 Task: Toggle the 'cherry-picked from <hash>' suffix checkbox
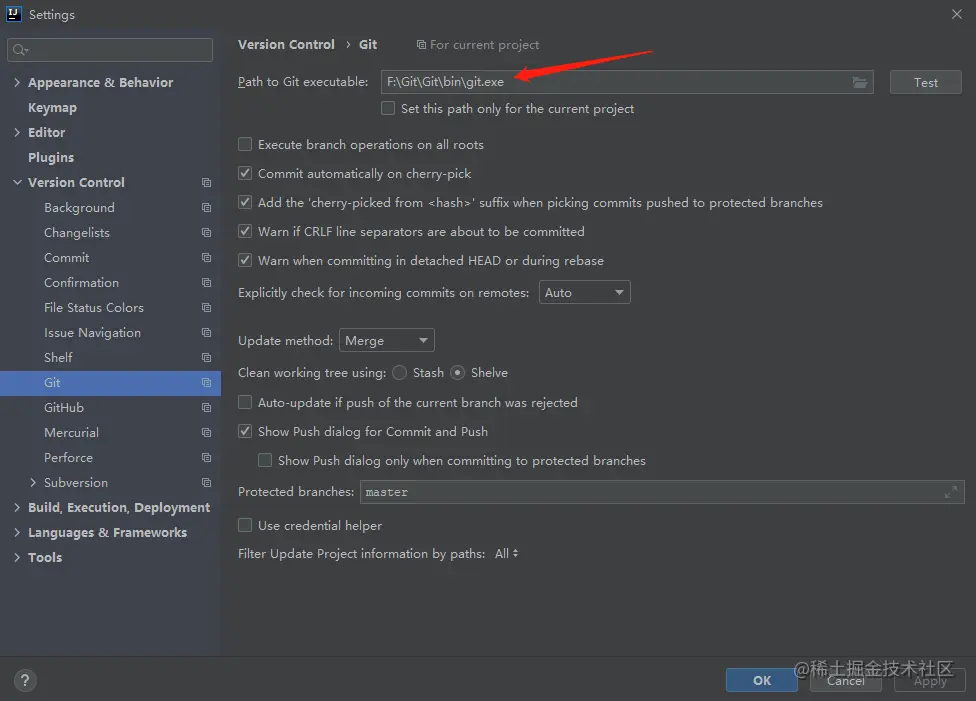point(245,202)
